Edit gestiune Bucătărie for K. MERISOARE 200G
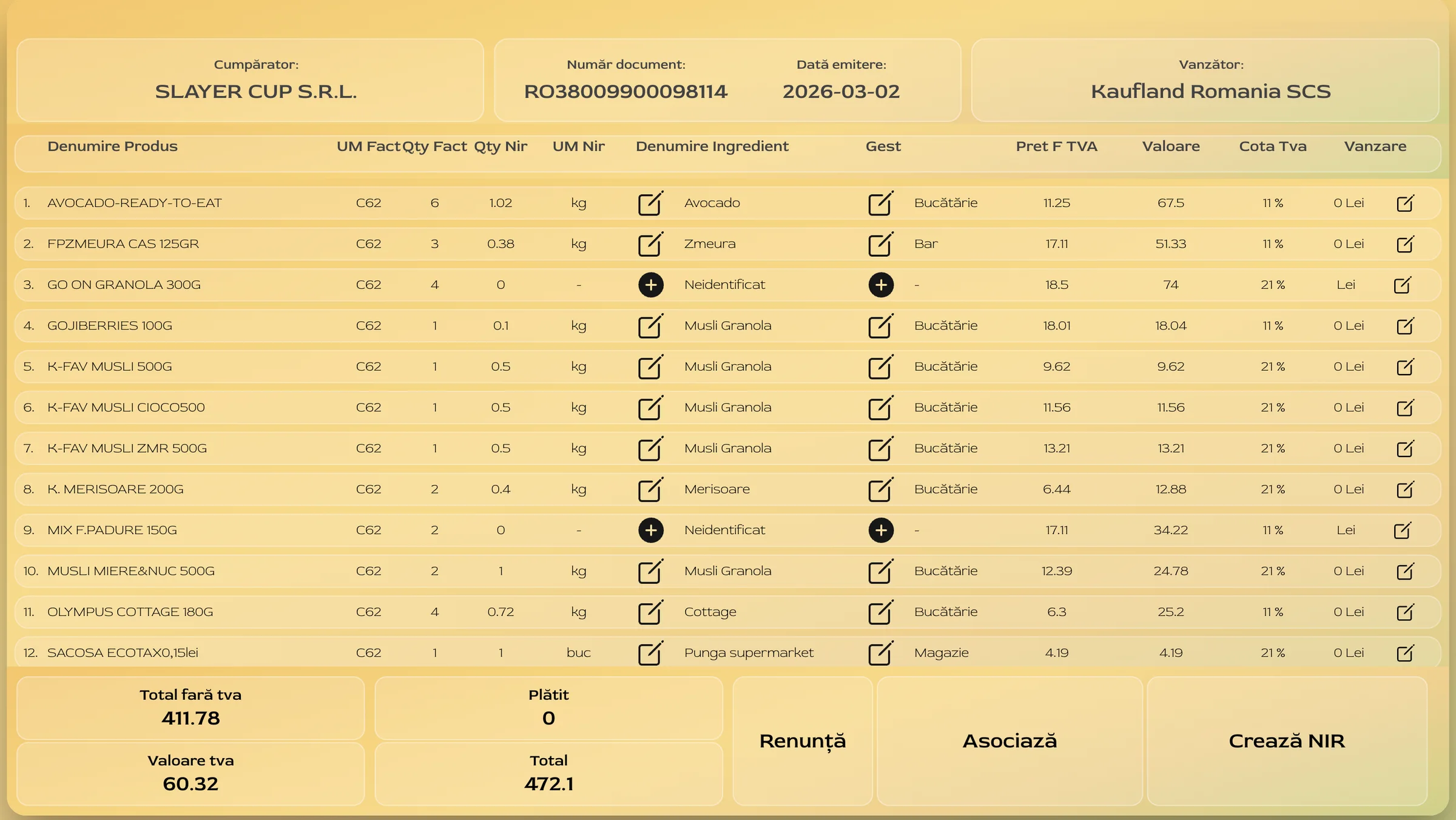1456x820 pixels. click(x=880, y=489)
